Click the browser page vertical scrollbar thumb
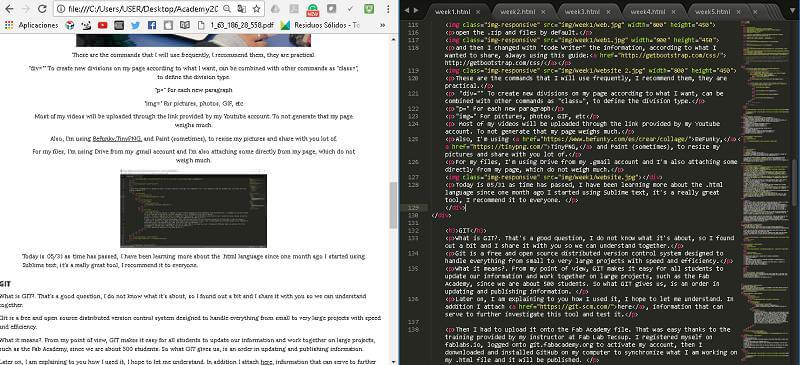This screenshot has height=365, width=800. 393,205
